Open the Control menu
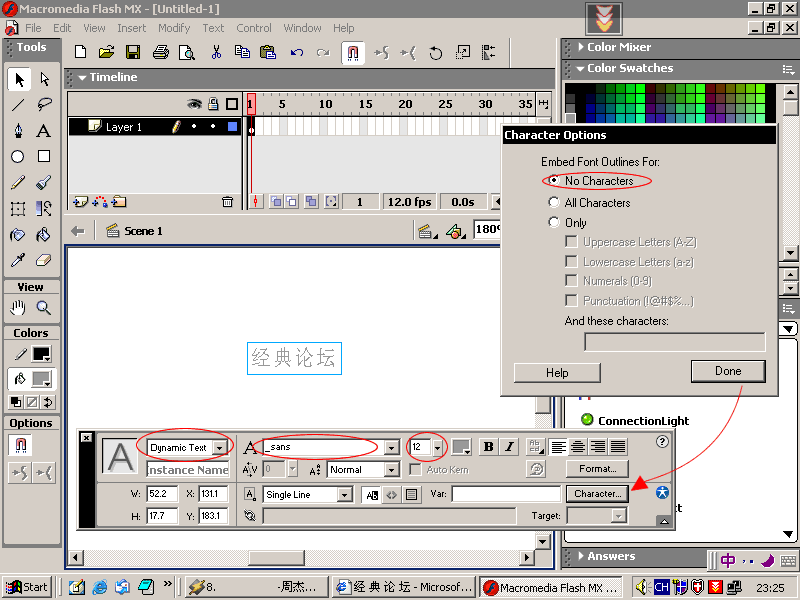 254,28
